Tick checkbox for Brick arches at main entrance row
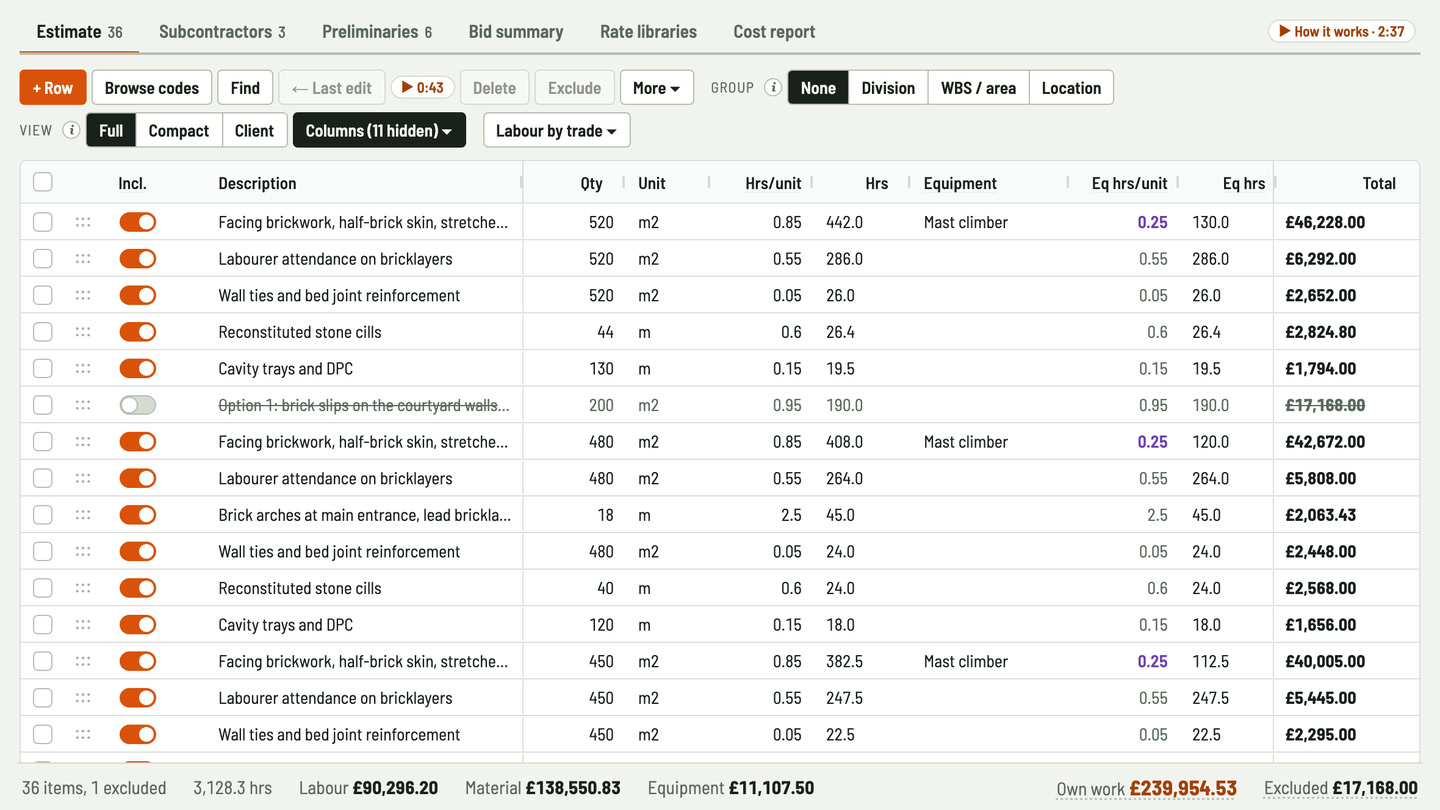1440x810 pixels. pos(43,515)
